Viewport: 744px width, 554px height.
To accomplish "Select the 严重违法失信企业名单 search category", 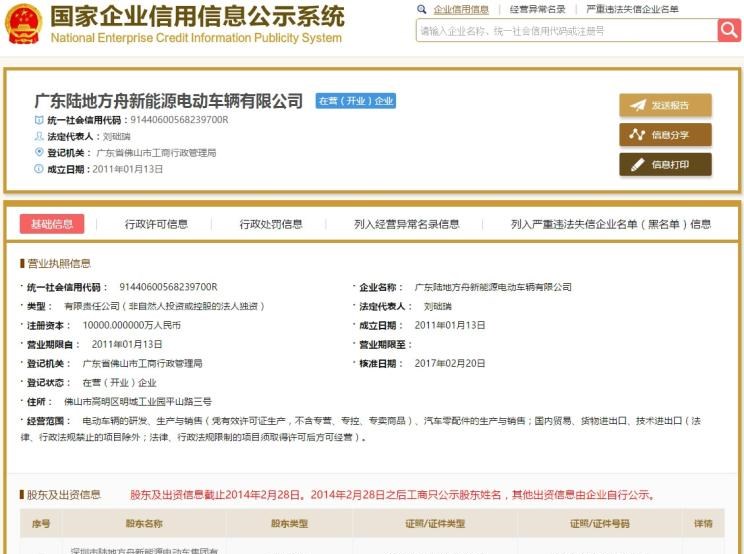I will [632, 9].
